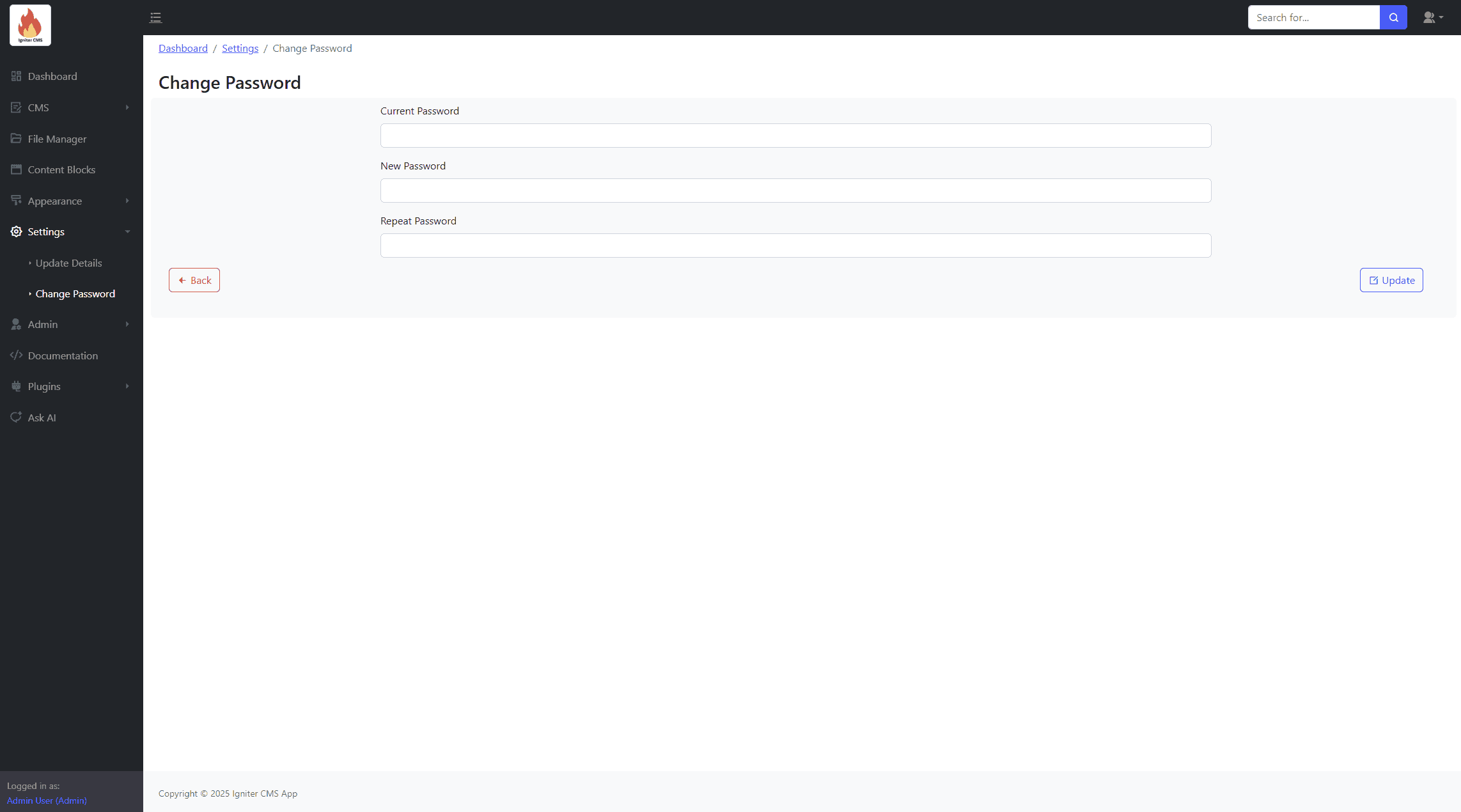Click the Ask AI sidebar icon
The image size is (1461, 812).
(16, 418)
